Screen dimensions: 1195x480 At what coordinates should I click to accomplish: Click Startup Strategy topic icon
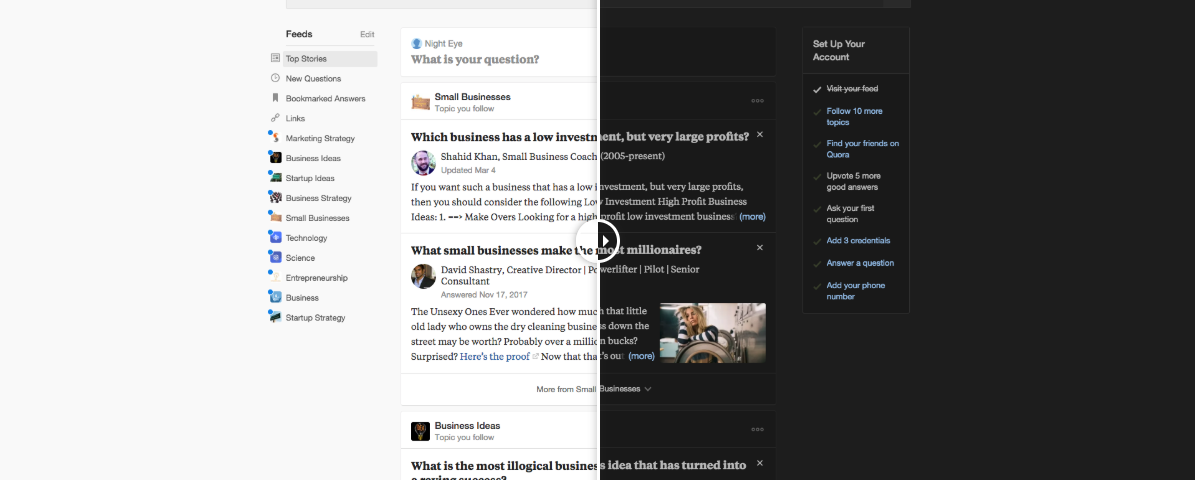point(275,317)
